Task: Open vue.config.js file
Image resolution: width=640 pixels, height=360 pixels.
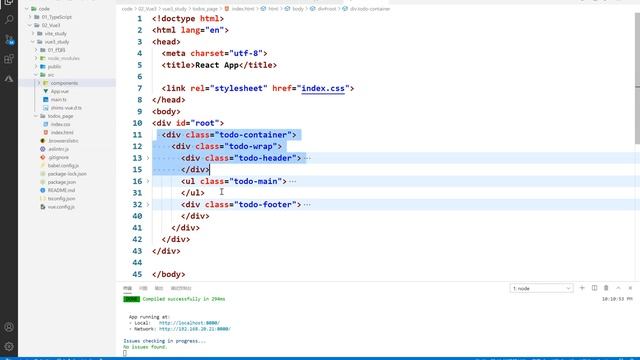Action: [61, 207]
